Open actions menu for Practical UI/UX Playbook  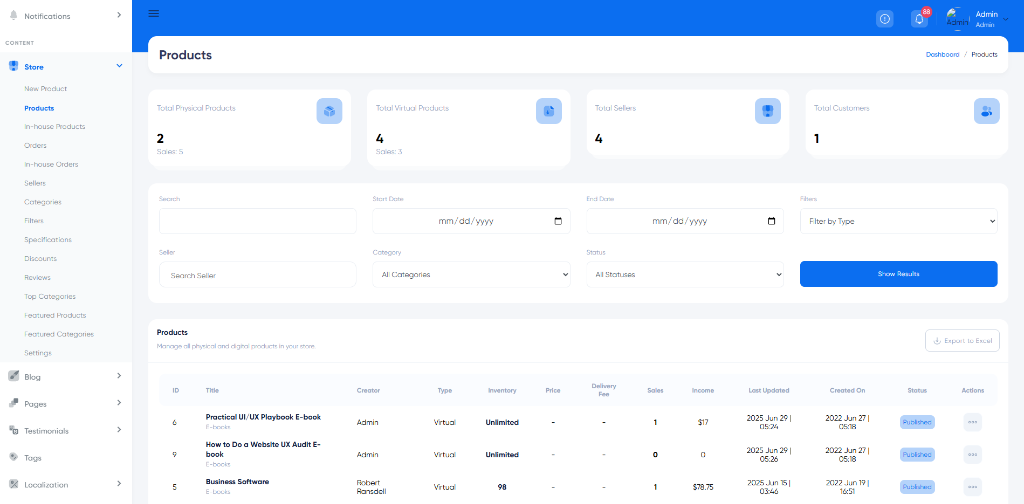pyautogui.click(x=972, y=422)
